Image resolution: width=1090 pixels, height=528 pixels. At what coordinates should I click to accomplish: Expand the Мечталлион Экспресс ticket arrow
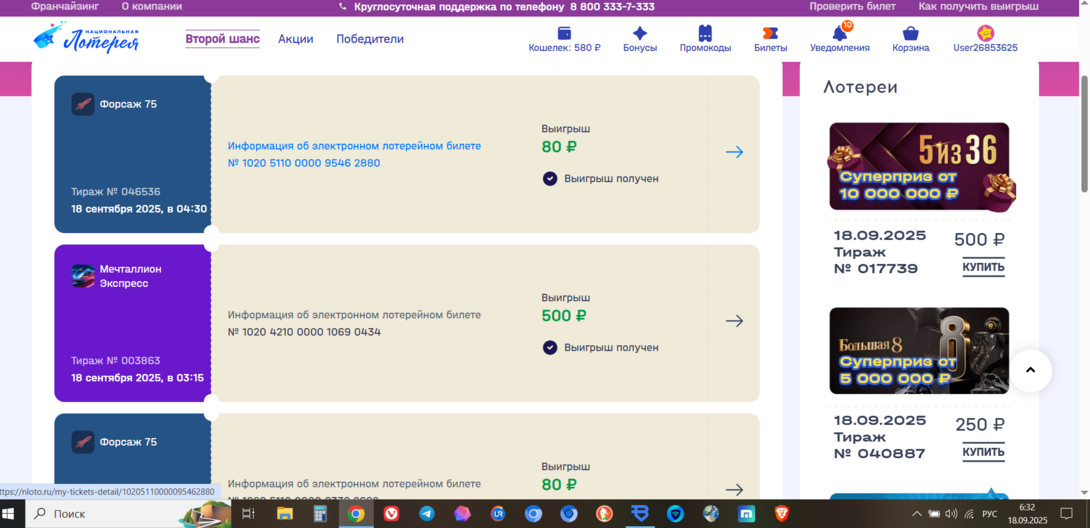pos(734,321)
